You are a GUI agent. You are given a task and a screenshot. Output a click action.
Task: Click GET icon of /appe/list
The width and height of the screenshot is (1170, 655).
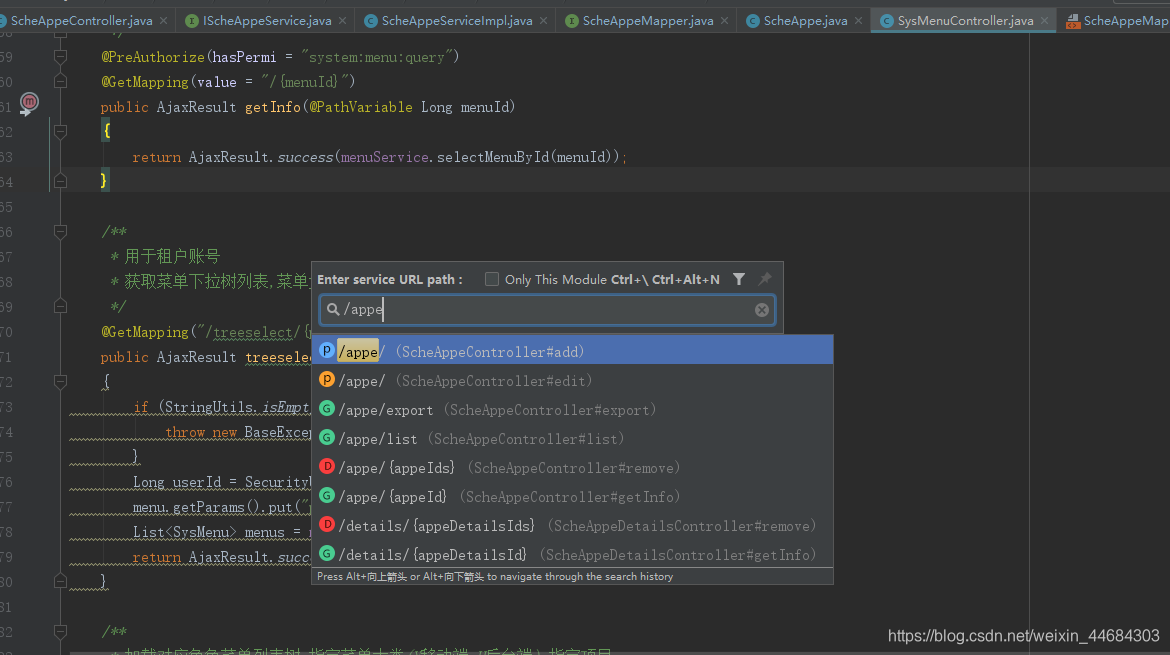coord(327,437)
